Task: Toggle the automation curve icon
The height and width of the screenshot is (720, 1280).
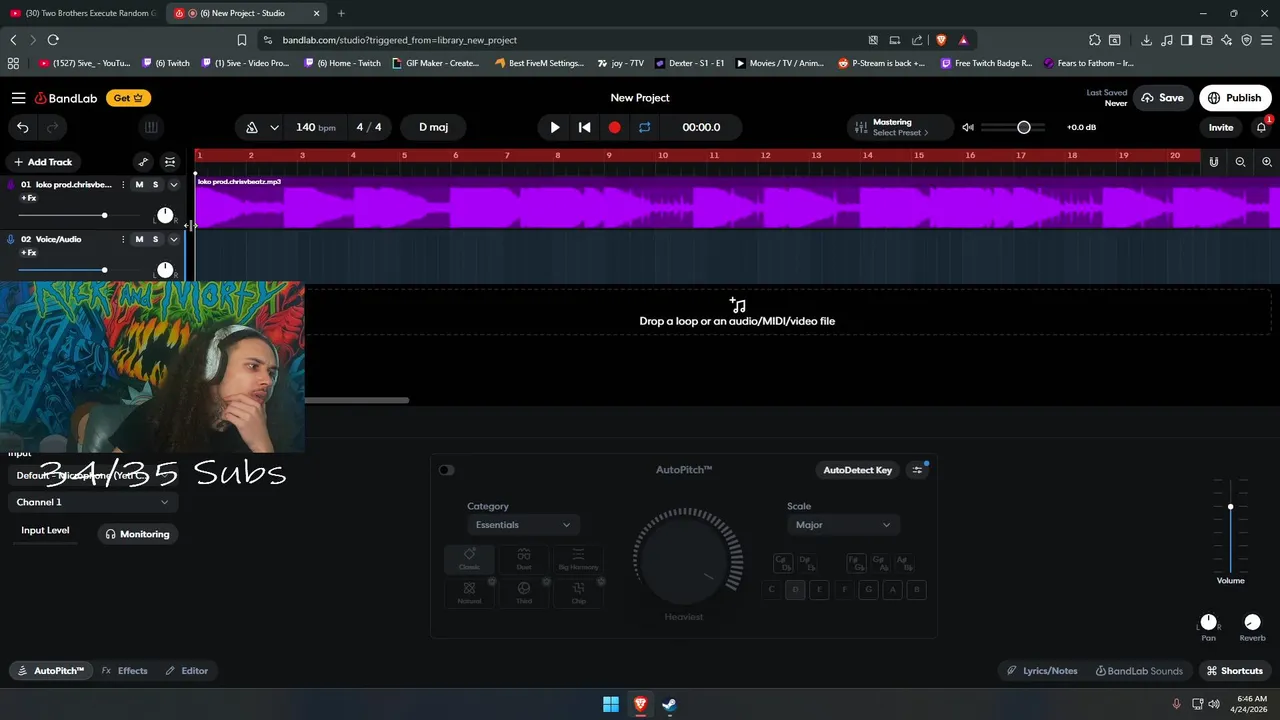Action: click(x=143, y=162)
